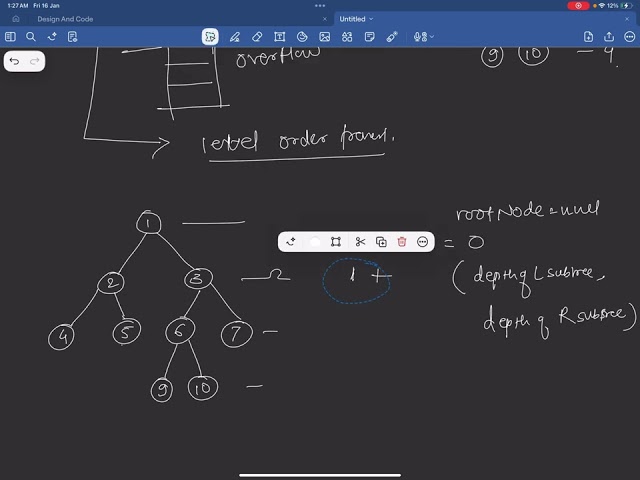Switch to Design And Code tab
Viewport: 640px width, 480px height.
65,19
